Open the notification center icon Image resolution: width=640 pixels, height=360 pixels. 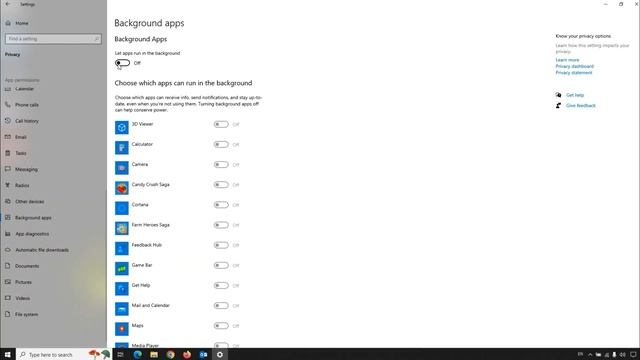pos(633,354)
